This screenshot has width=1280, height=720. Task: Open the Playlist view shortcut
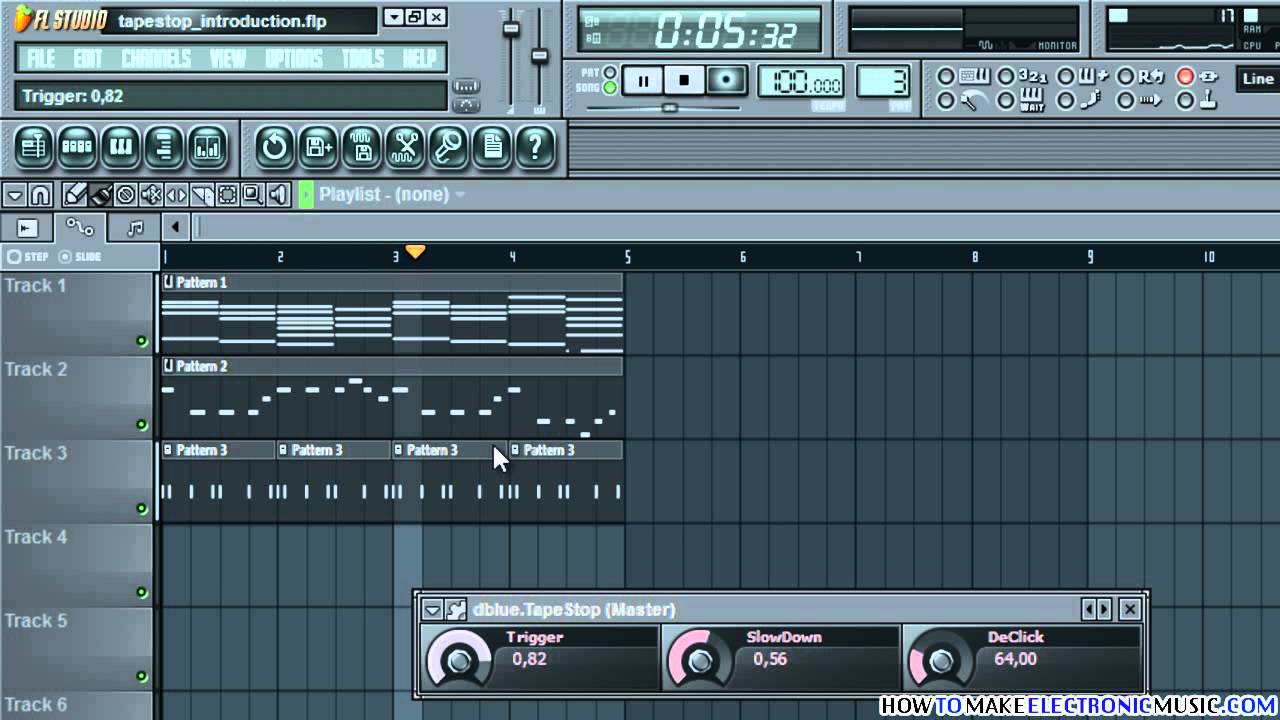pyautogui.click(x=33, y=148)
